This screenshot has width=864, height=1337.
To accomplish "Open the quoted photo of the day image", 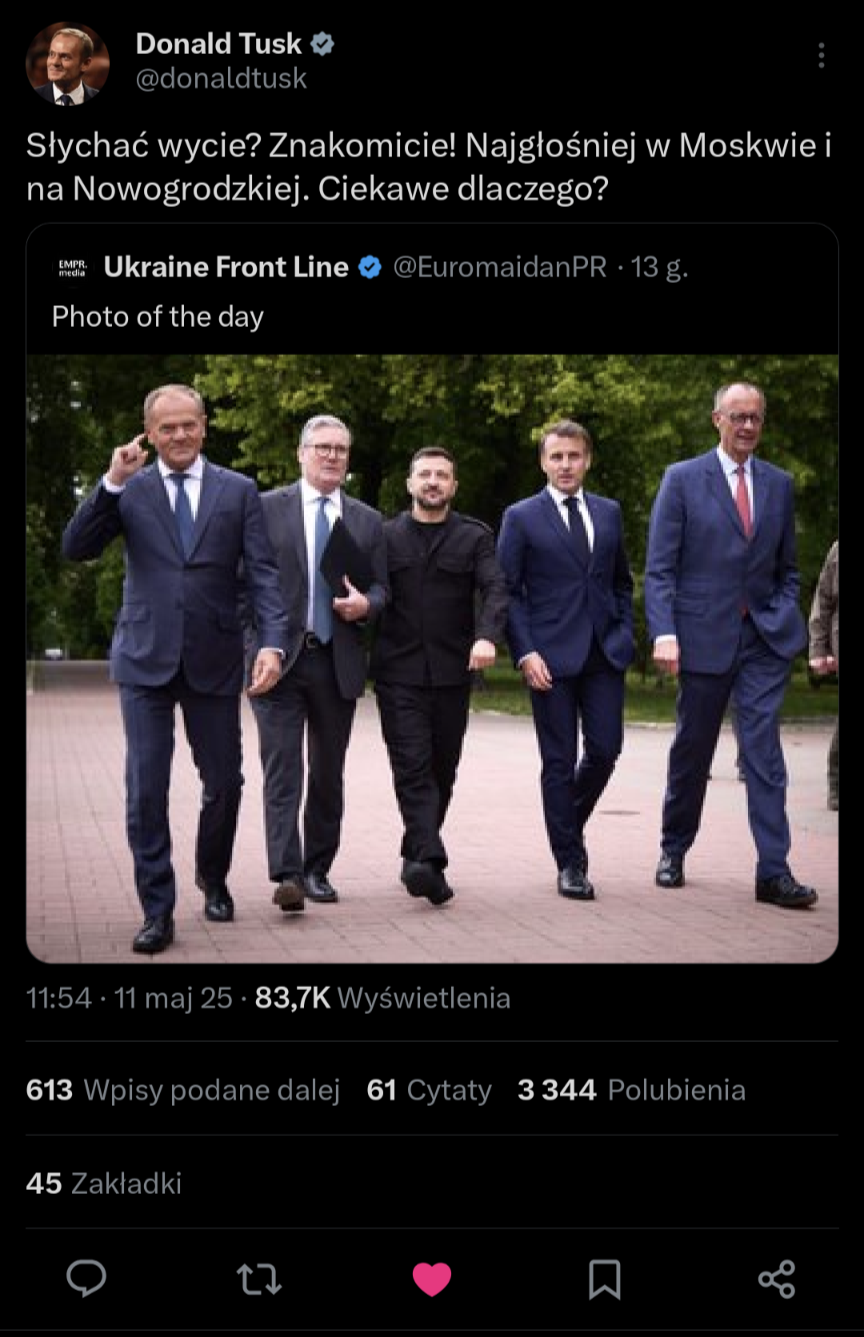I will click(432, 658).
